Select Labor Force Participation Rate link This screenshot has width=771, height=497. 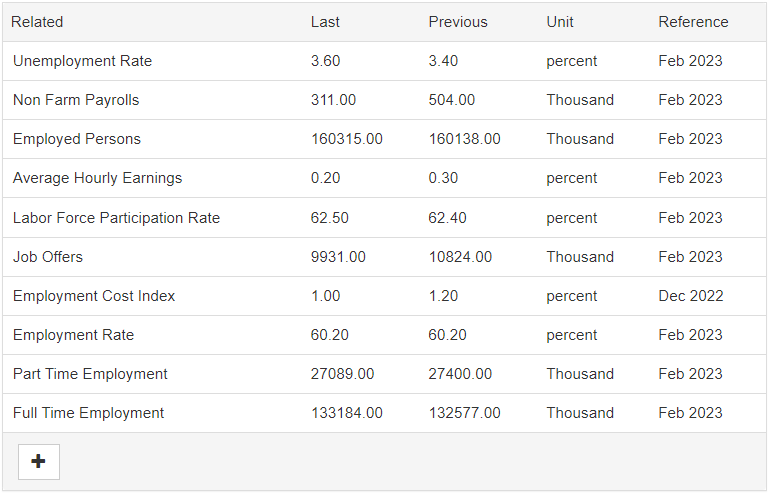[116, 218]
